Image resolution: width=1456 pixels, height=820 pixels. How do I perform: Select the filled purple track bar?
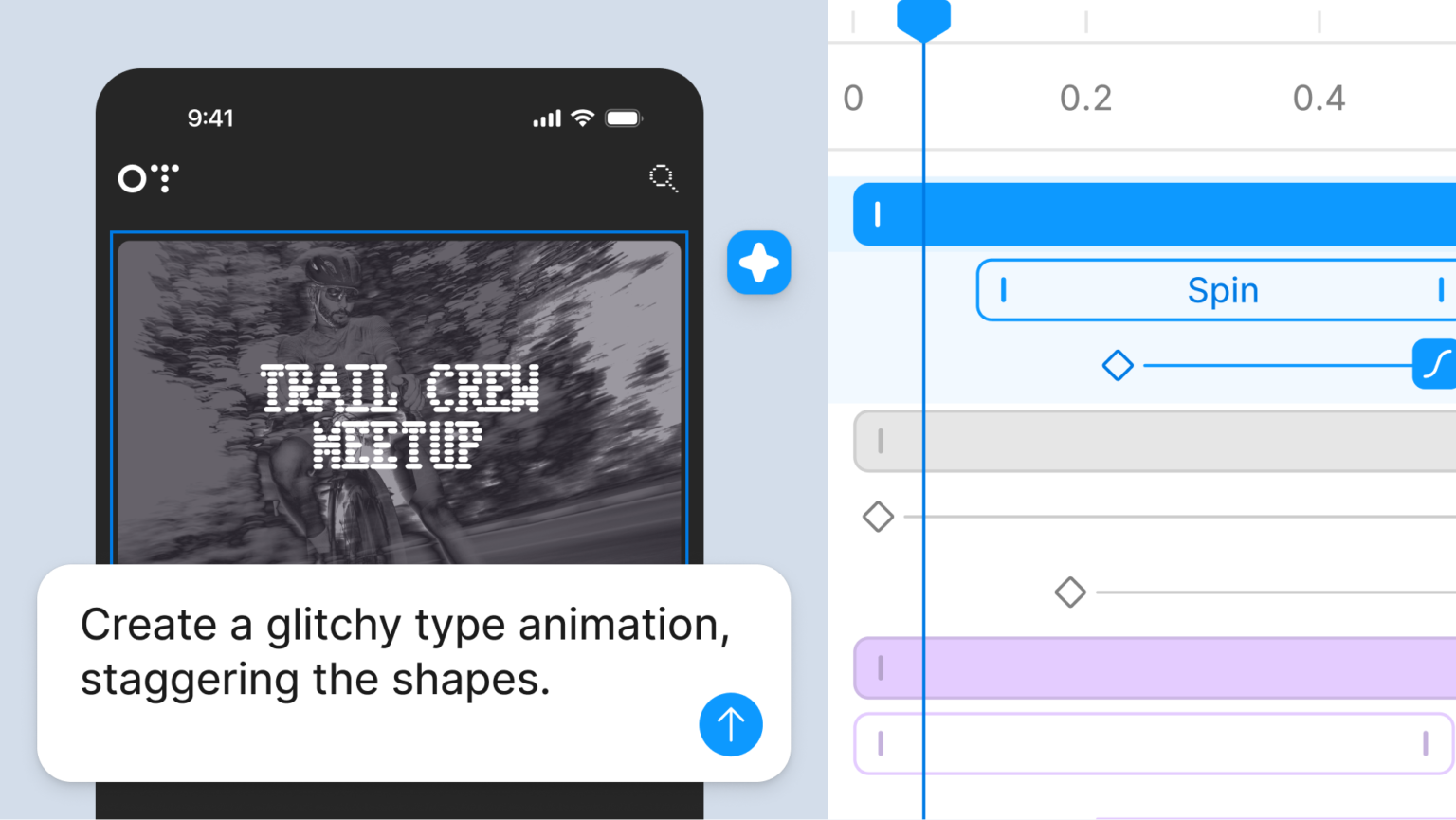[1155, 668]
